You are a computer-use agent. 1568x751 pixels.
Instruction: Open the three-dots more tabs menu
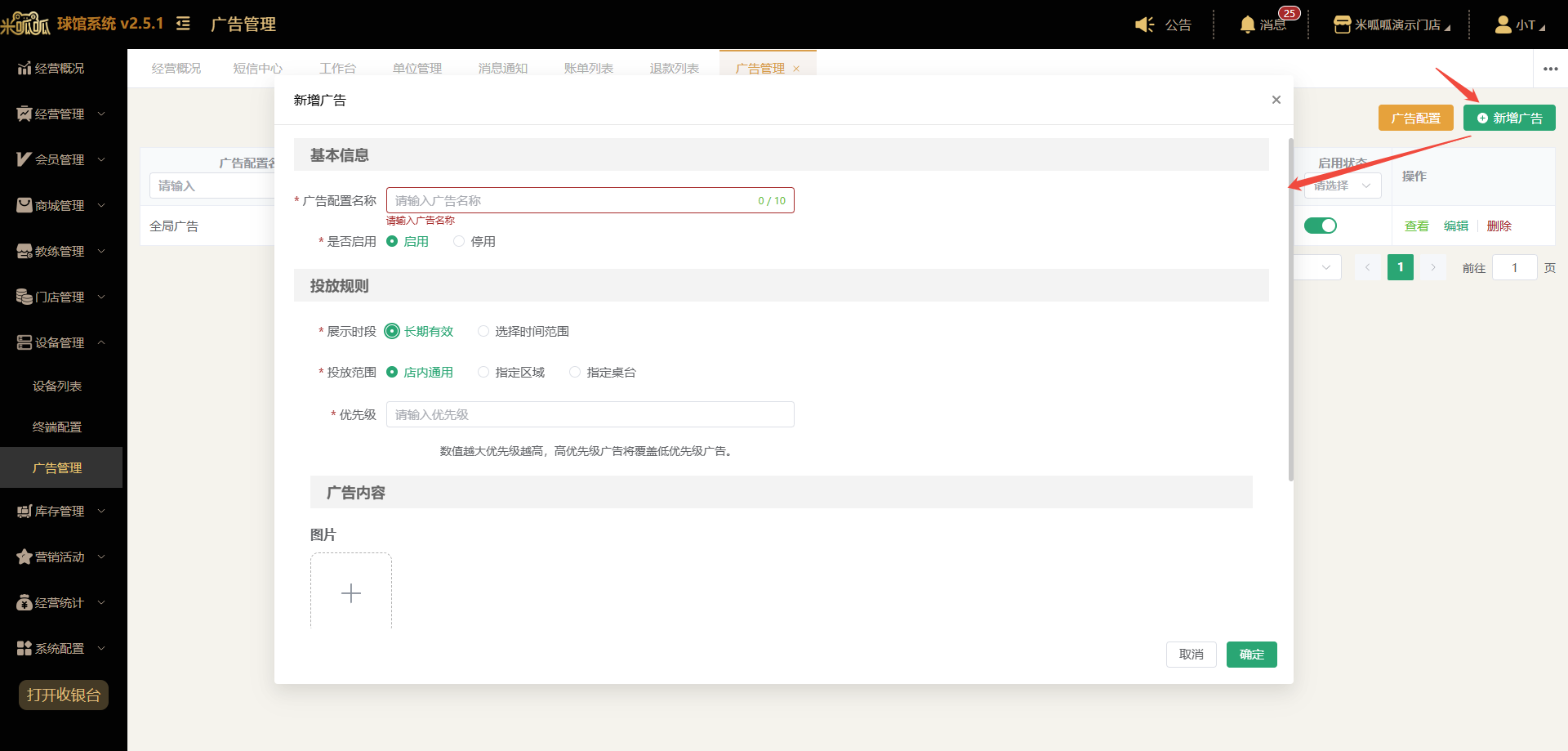coord(1551,69)
